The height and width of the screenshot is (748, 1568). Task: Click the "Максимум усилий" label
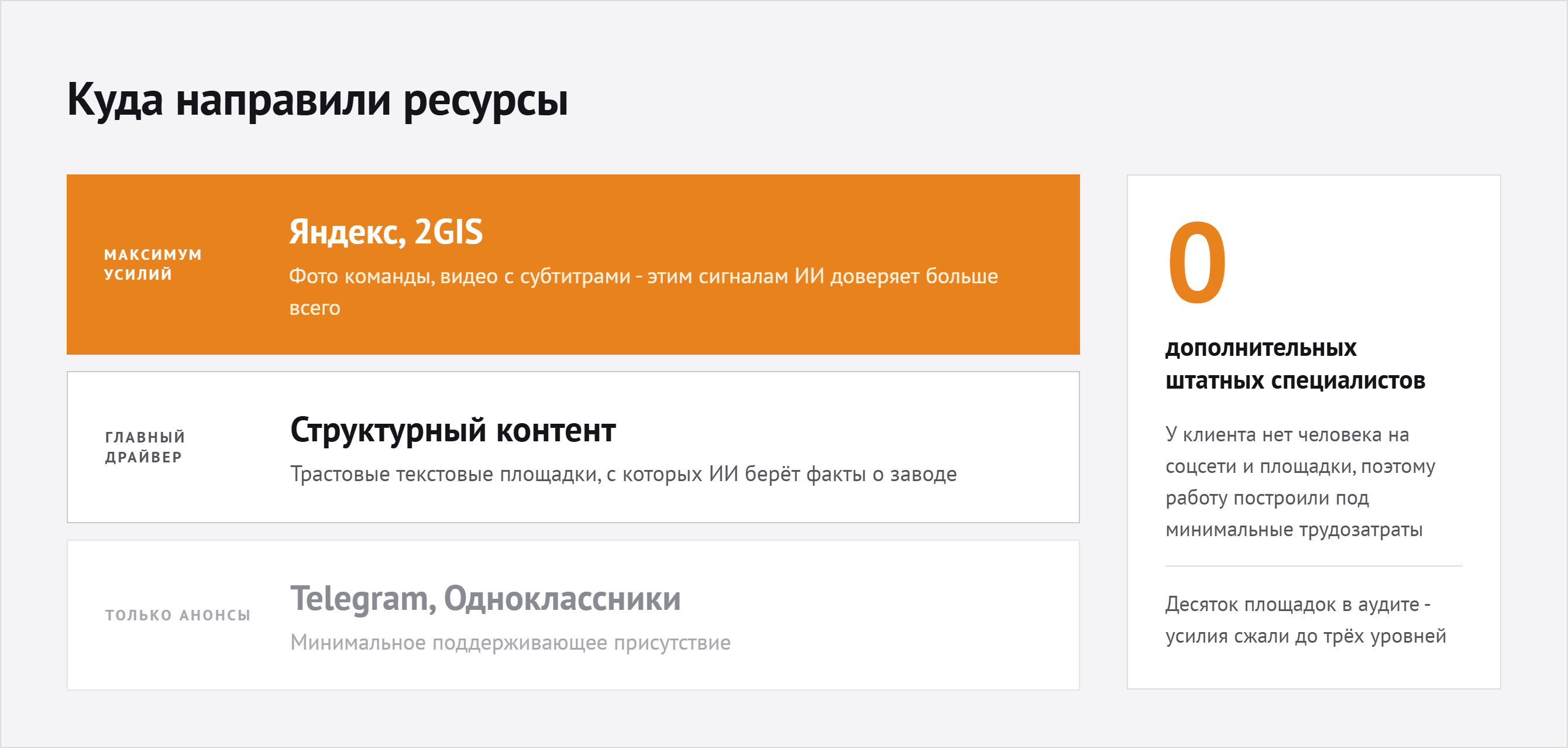[153, 265]
